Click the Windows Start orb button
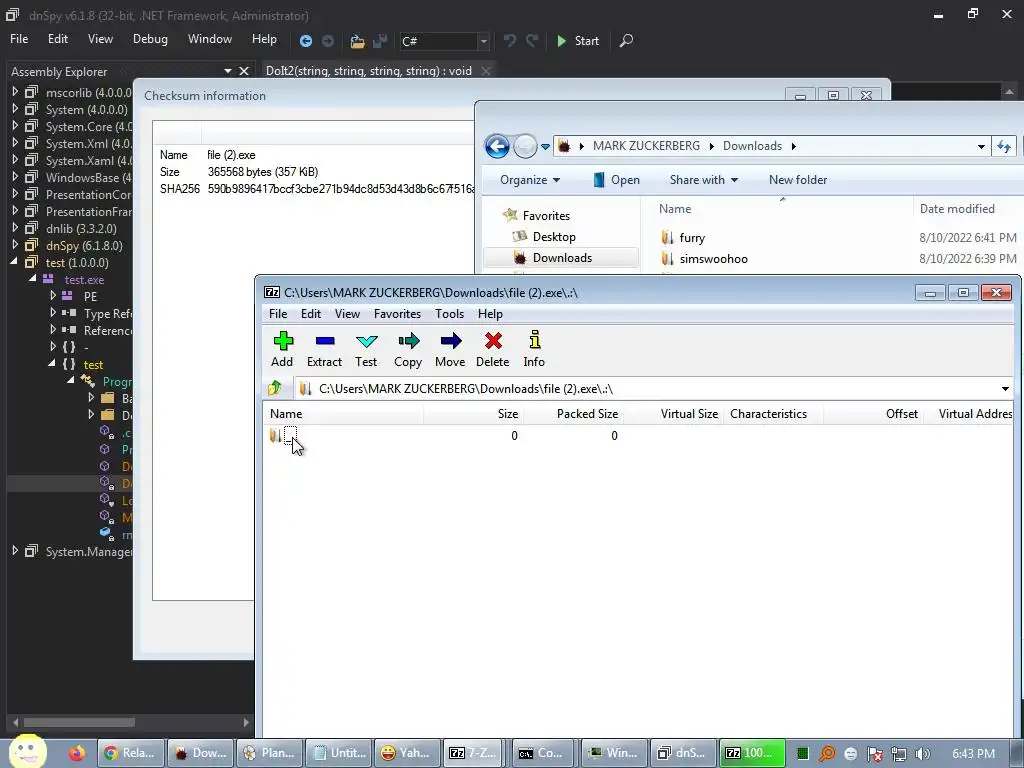This screenshot has height=768, width=1024. coord(27,752)
